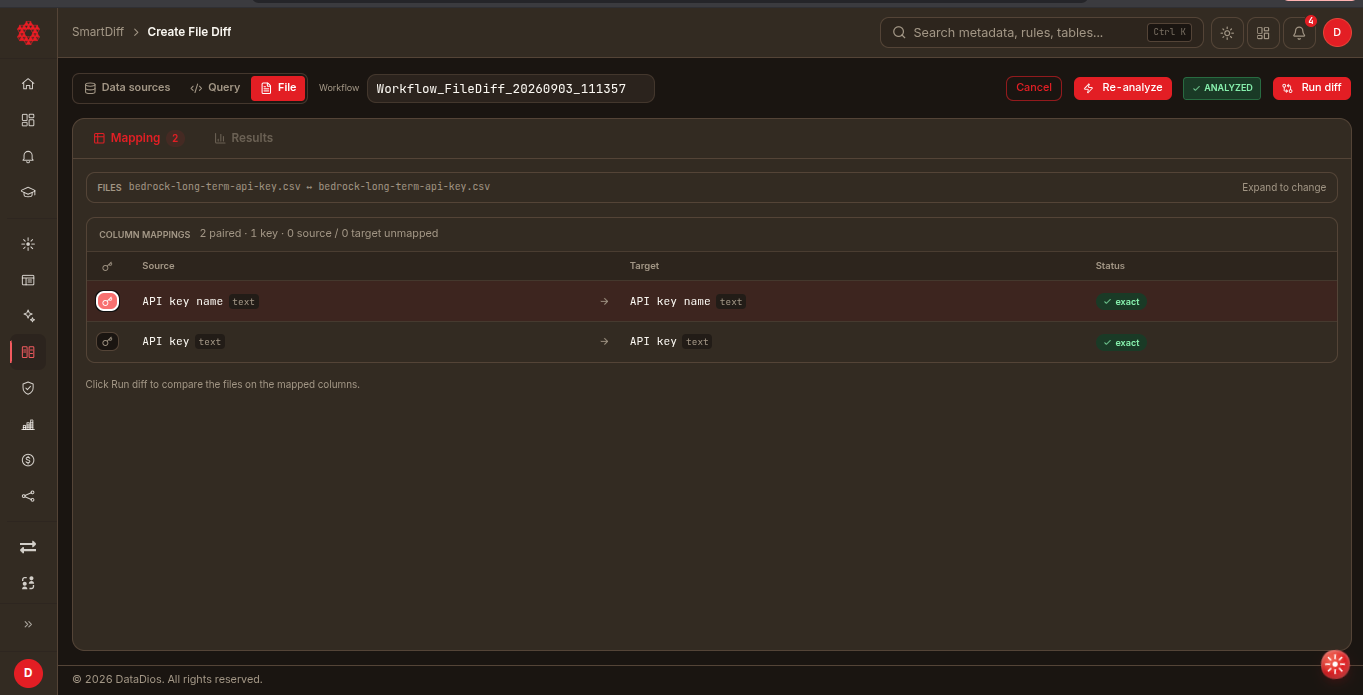Click the Re-analyze button

point(1122,88)
